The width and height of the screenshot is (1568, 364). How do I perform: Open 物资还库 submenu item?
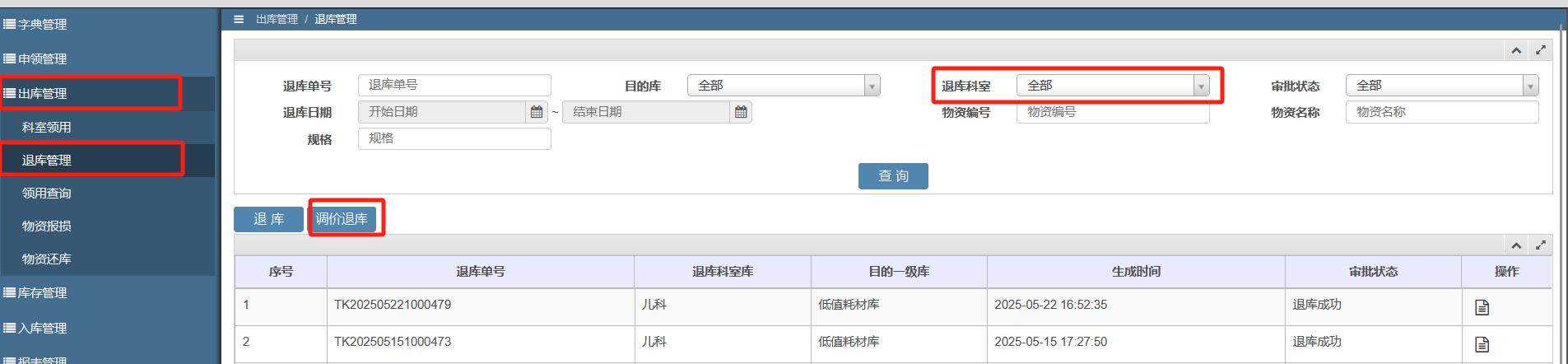coord(107,259)
